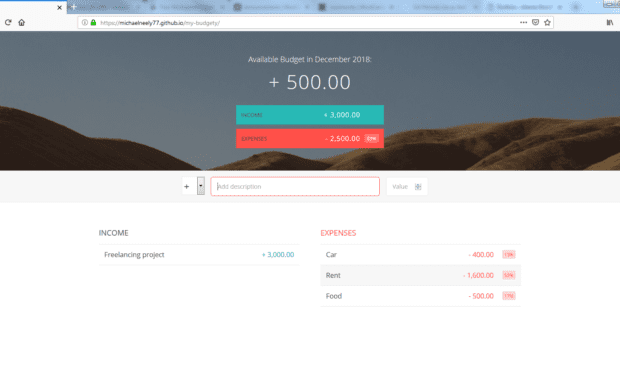View secure connection padlock details
Screen dimensions: 620x380
click(x=93, y=23)
